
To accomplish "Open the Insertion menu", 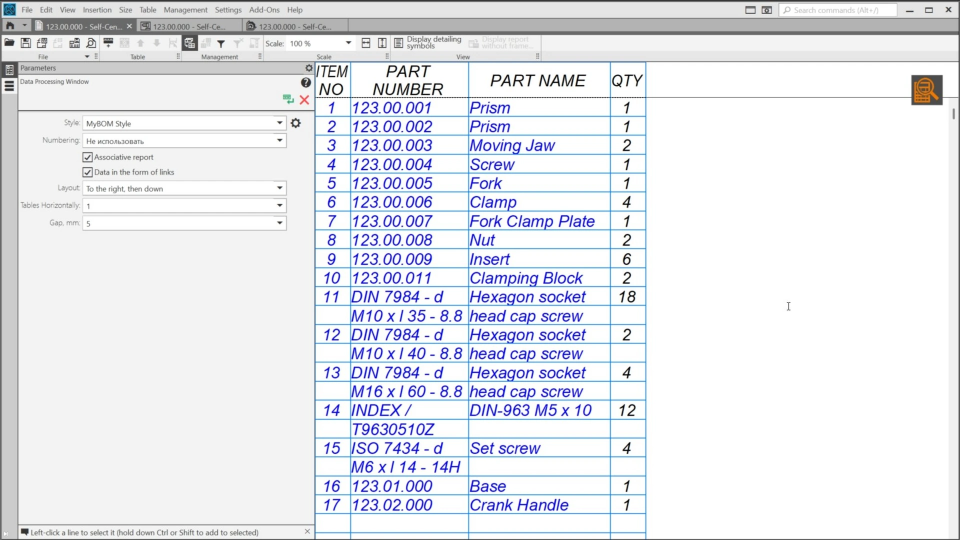I will click(x=97, y=10).
